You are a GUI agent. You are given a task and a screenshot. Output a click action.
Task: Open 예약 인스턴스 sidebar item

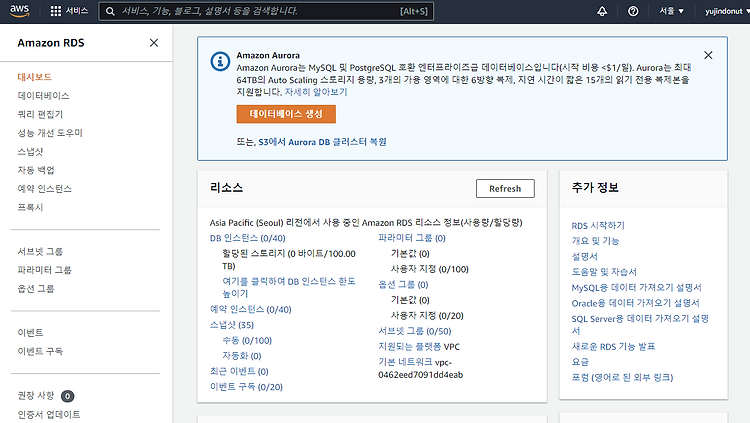44,189
